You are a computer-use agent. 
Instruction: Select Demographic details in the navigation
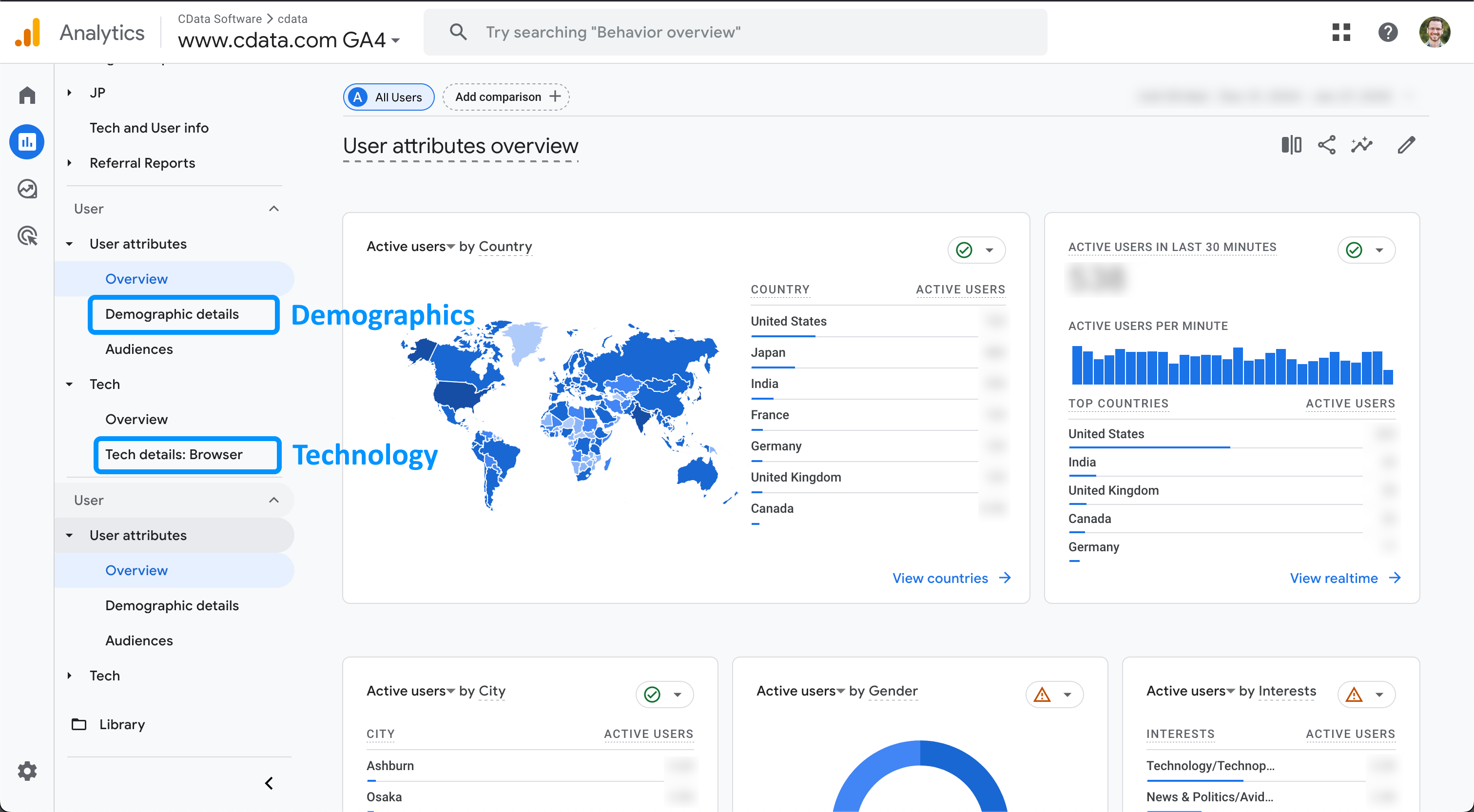(172, 314)
